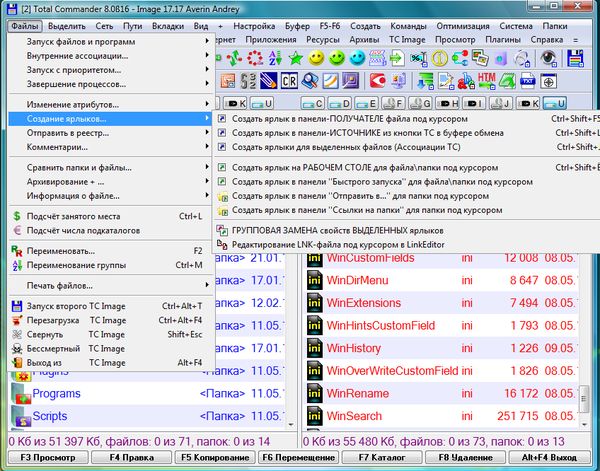Click the CR toolbar icon
The image size is (600, 471).
[x=289, y=81]
